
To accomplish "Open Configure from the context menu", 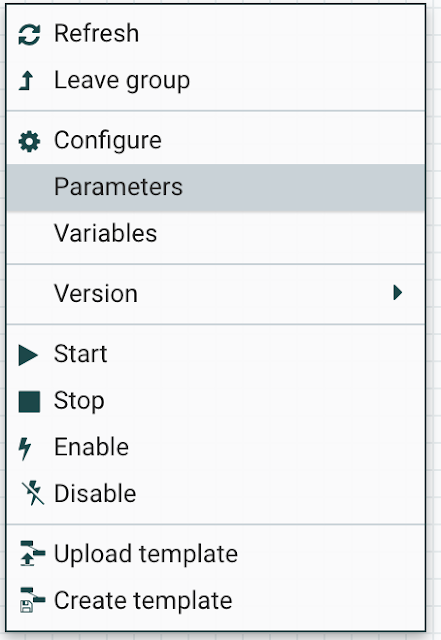I will pyautogui.click(x=108, y=141).
